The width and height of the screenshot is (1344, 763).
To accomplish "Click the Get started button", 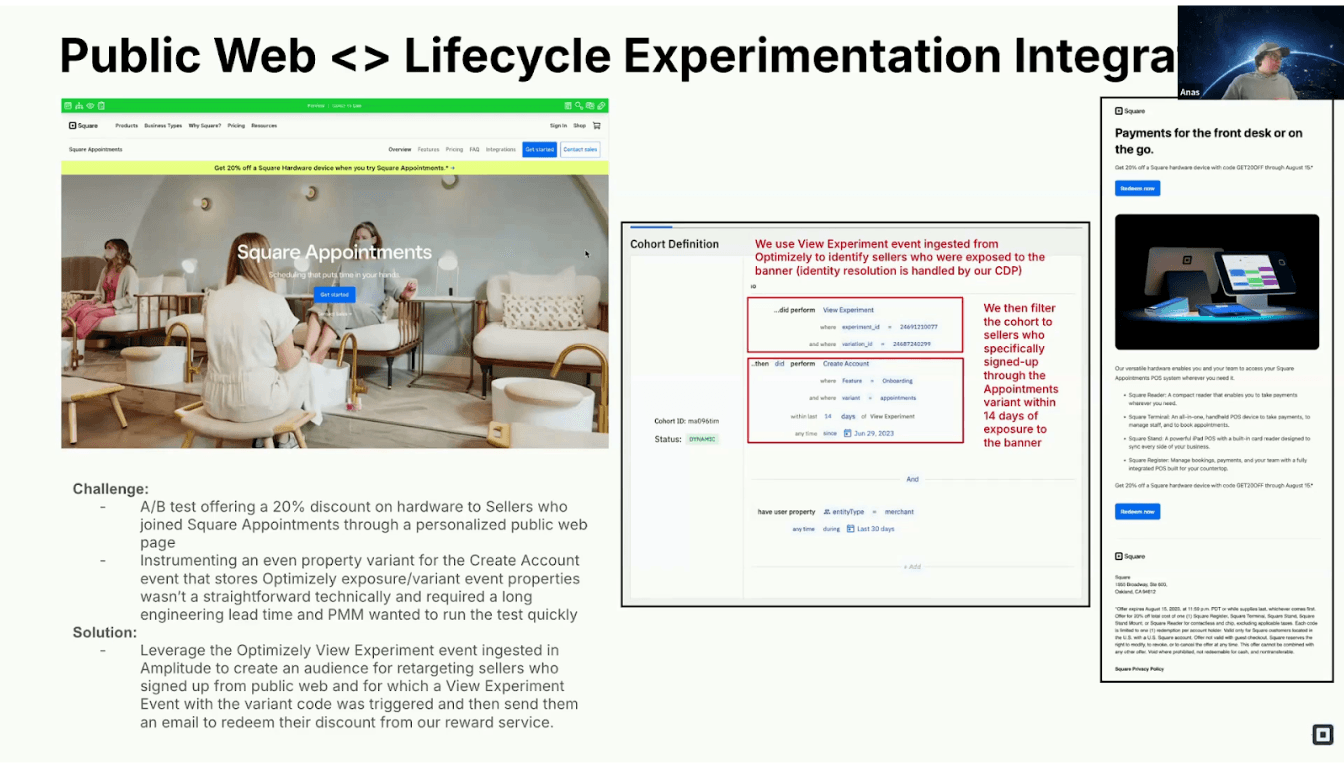I will click(334, 294).
